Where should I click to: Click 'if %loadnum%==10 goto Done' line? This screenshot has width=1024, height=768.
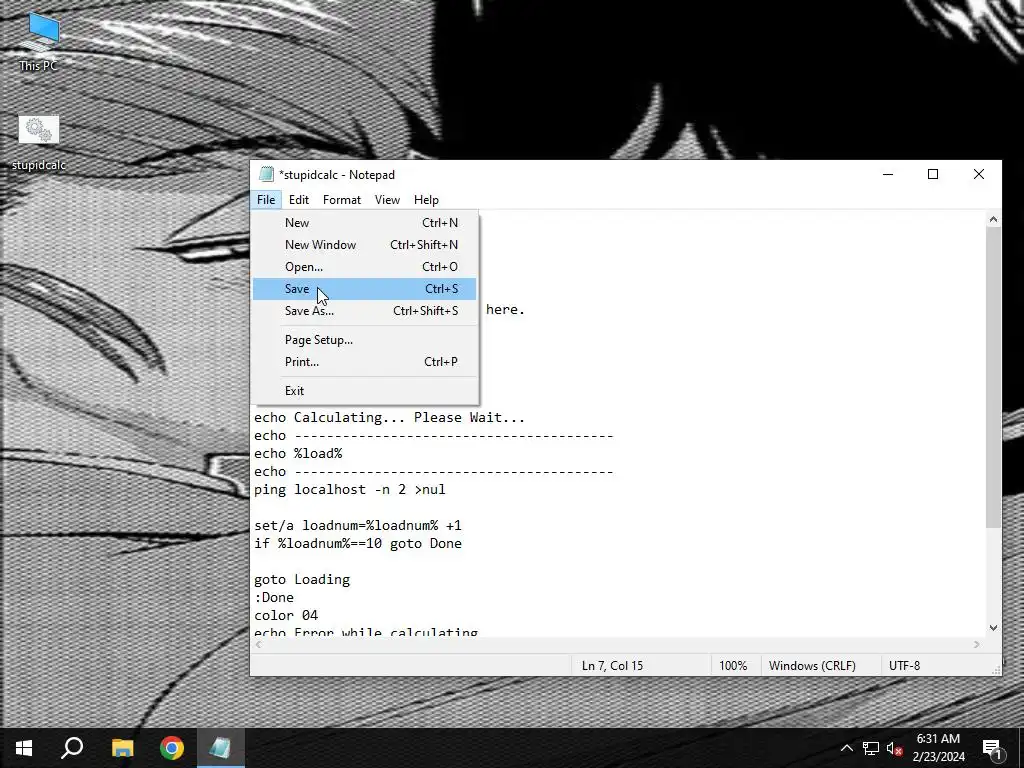click(358, 543)
